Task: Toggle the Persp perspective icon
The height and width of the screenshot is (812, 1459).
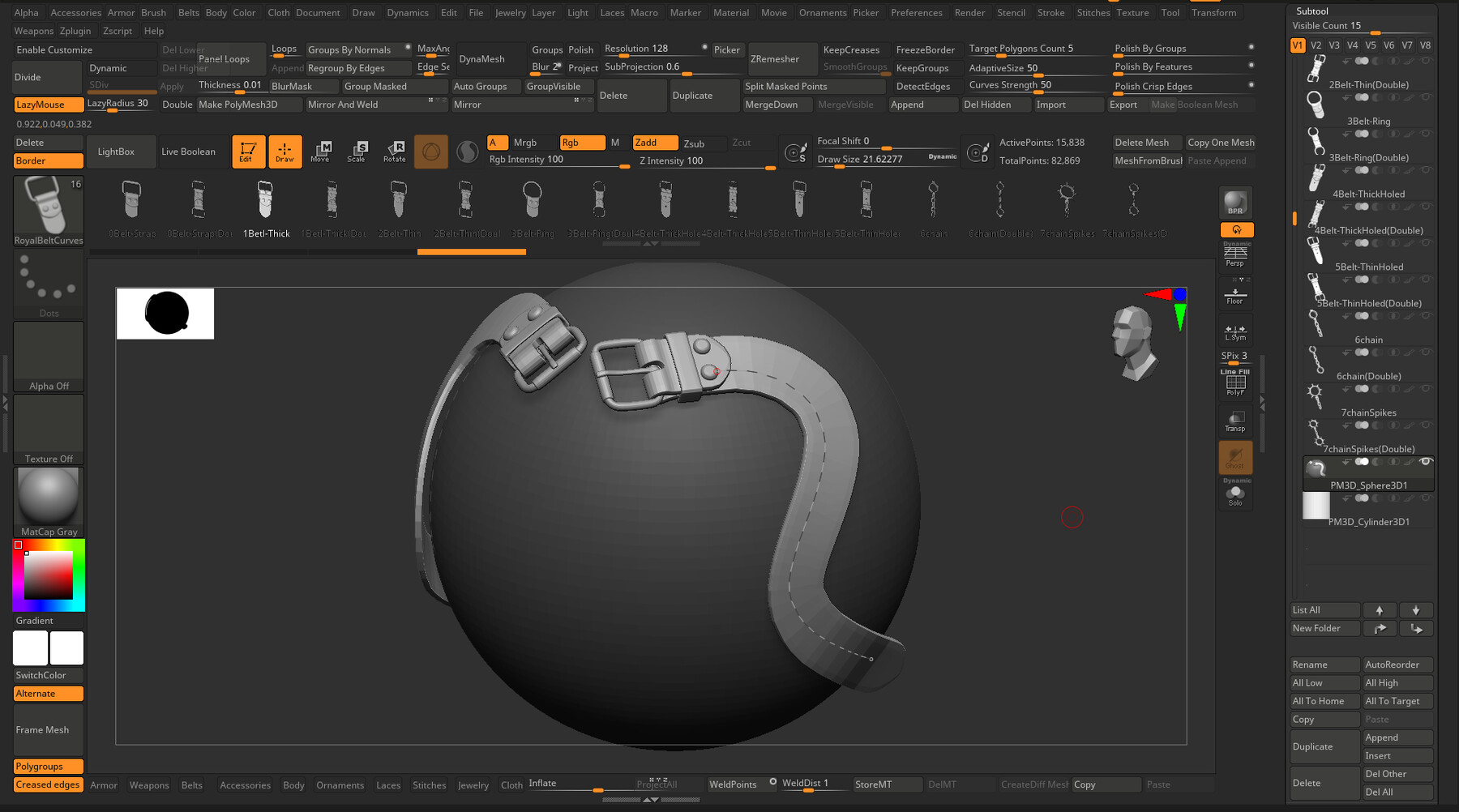Action: (x=1235, y=256)
